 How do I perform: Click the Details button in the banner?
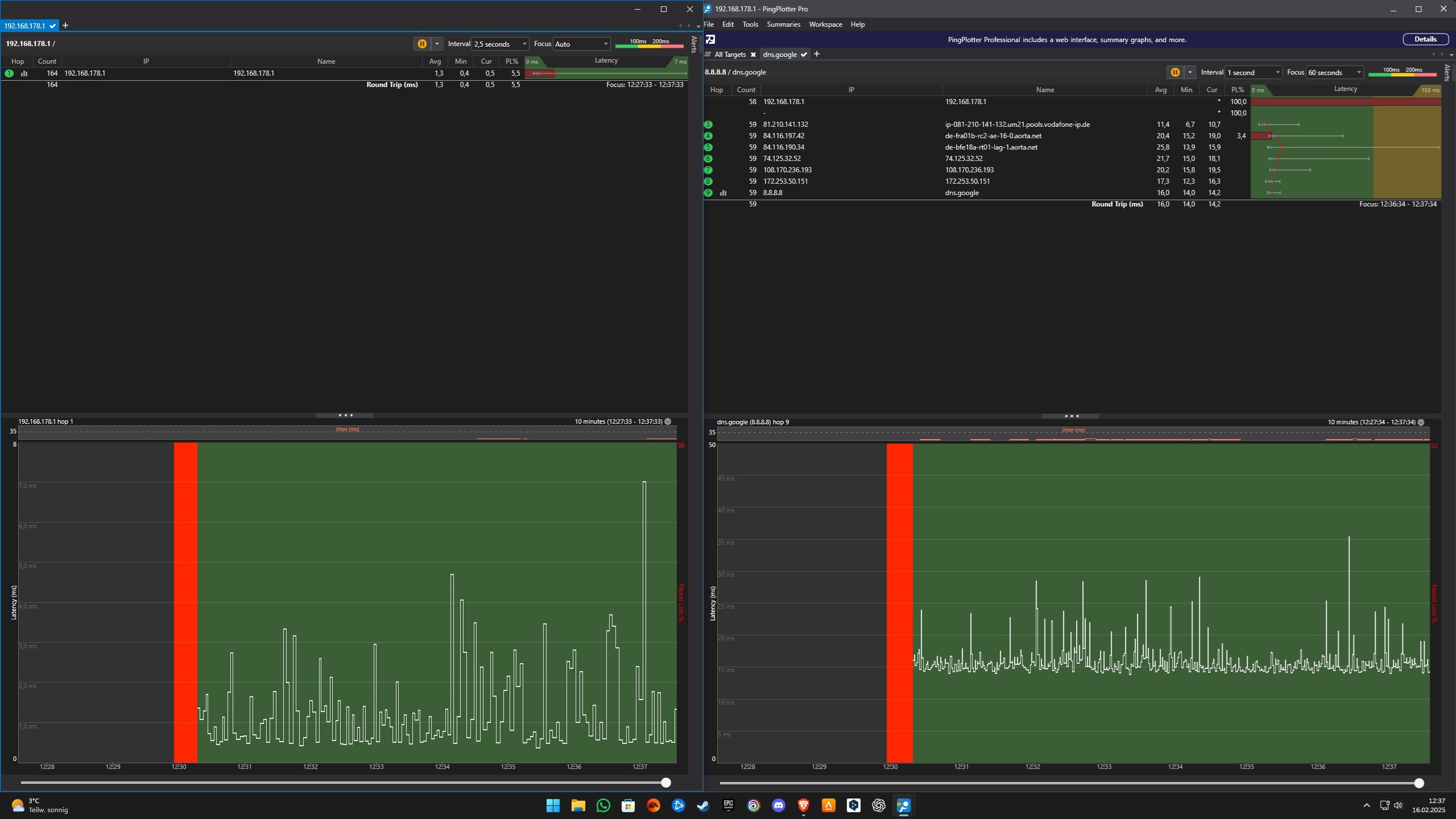coord(1425,39)
